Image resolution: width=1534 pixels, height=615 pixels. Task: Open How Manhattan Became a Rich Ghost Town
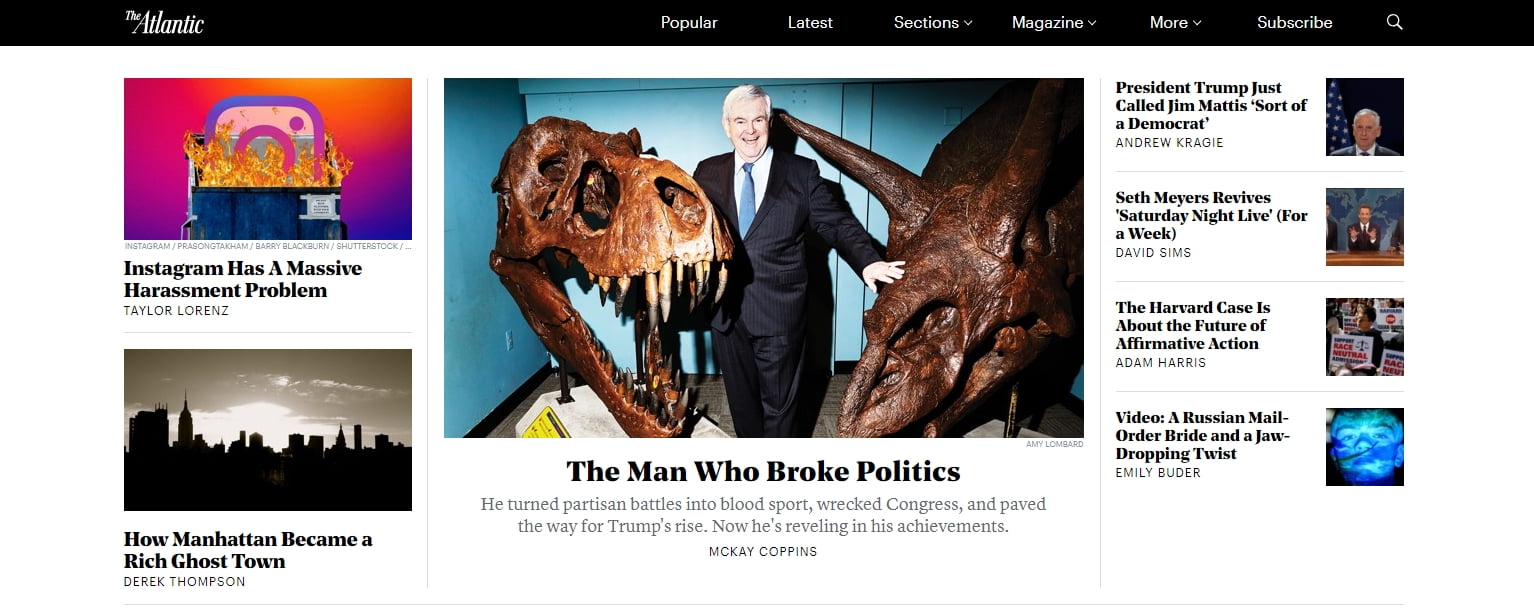[248, 550]
